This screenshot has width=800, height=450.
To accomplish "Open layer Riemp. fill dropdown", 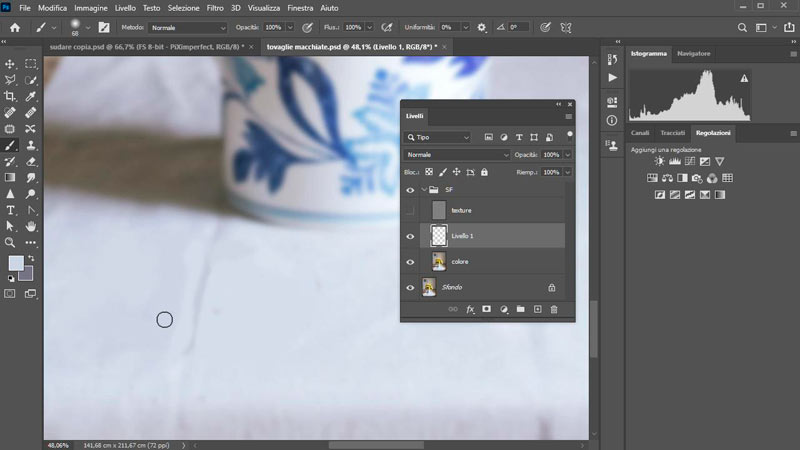I will [567, 172].
